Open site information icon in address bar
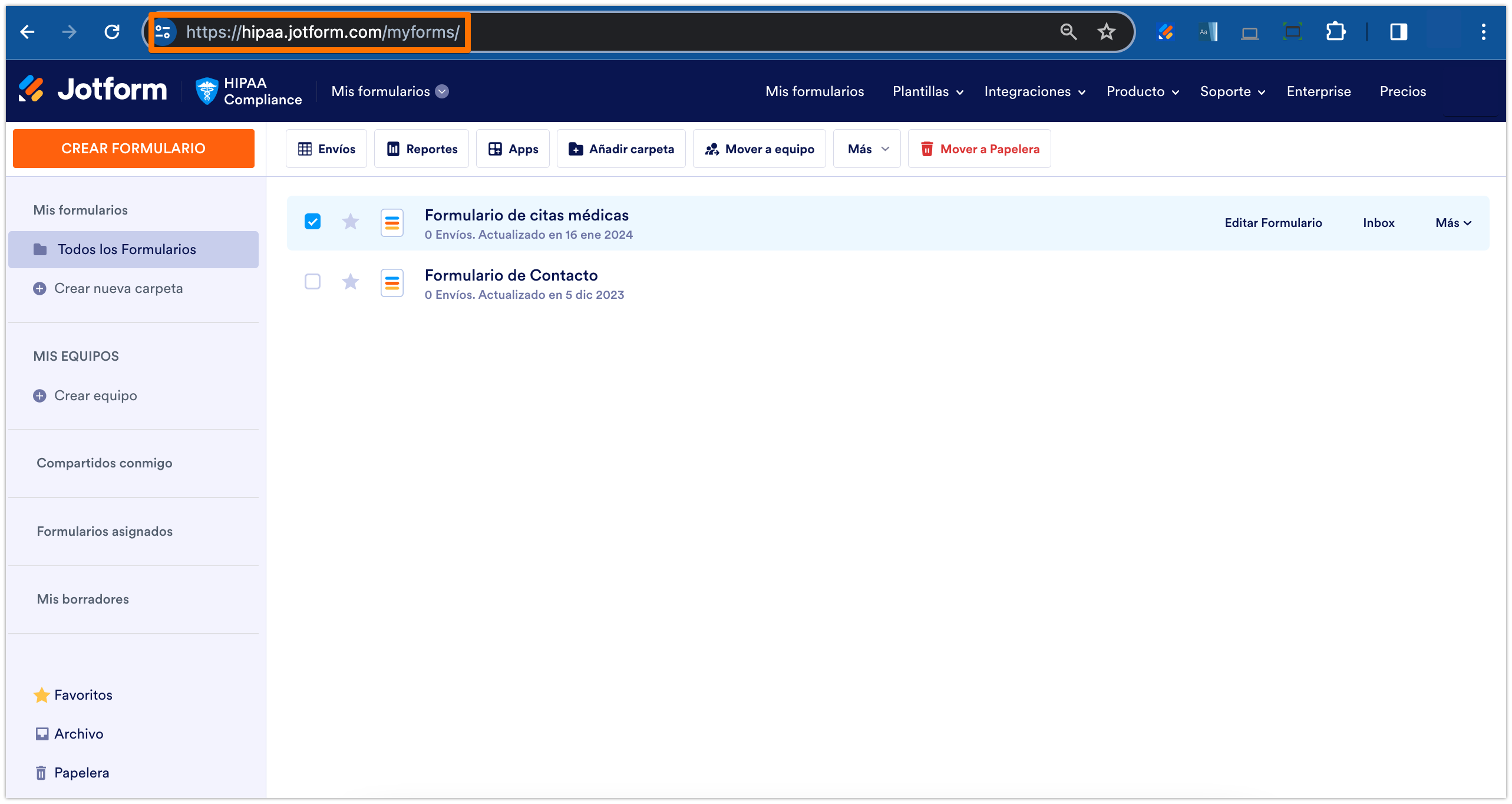The width and height of the screenshot is (1512, 804). 163,32
